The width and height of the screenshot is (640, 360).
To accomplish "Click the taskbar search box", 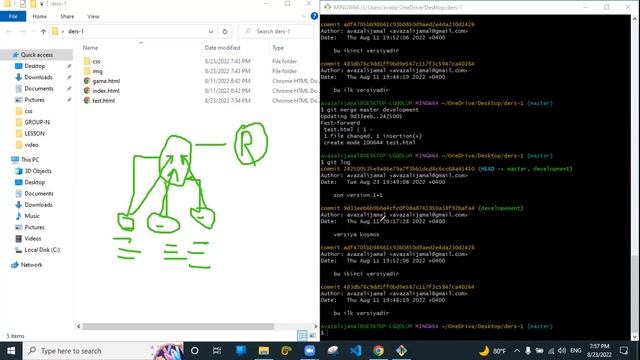I will [104, 351].
